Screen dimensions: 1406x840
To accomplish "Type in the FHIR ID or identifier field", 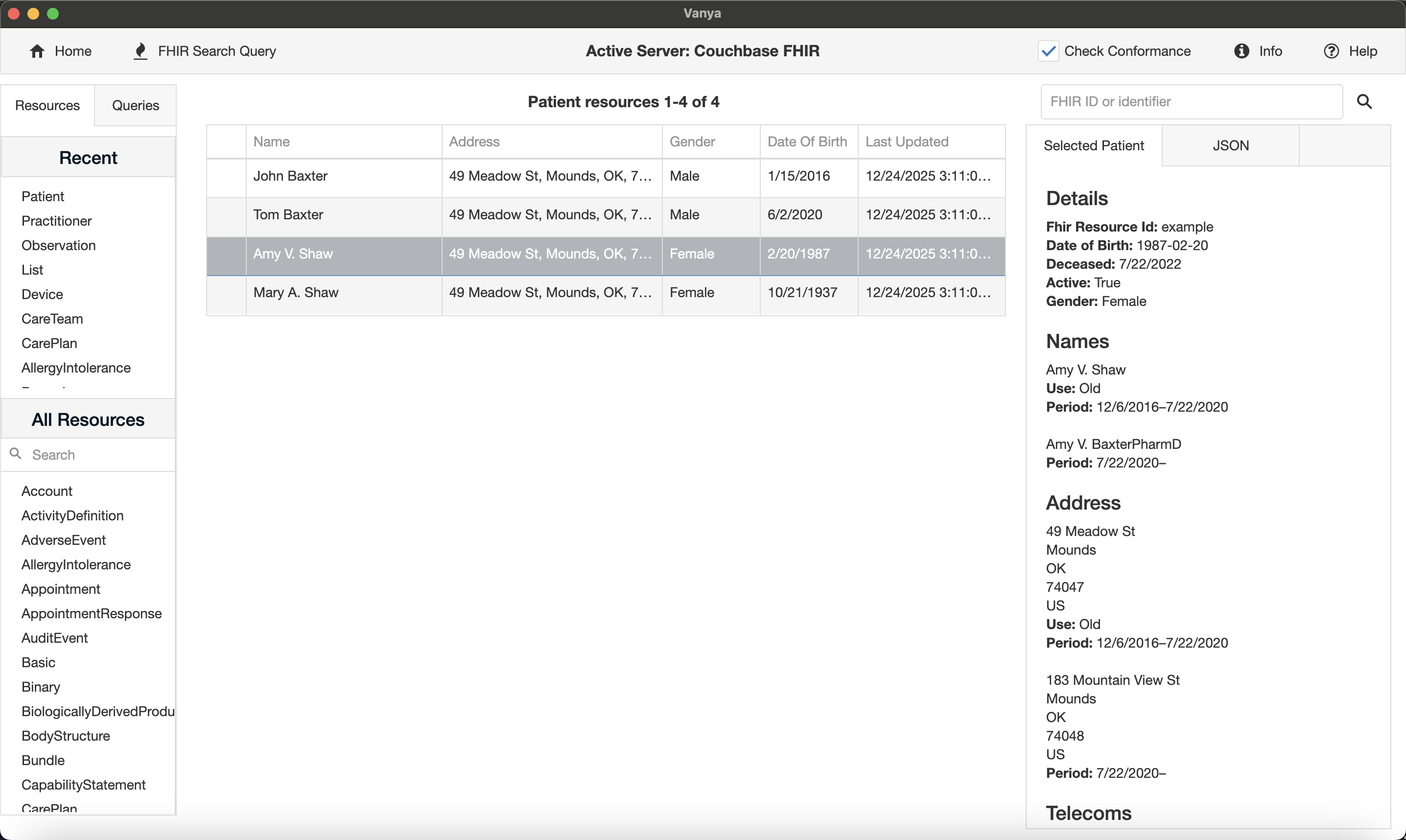I will pyautogui.click(x=1191, y=102).
